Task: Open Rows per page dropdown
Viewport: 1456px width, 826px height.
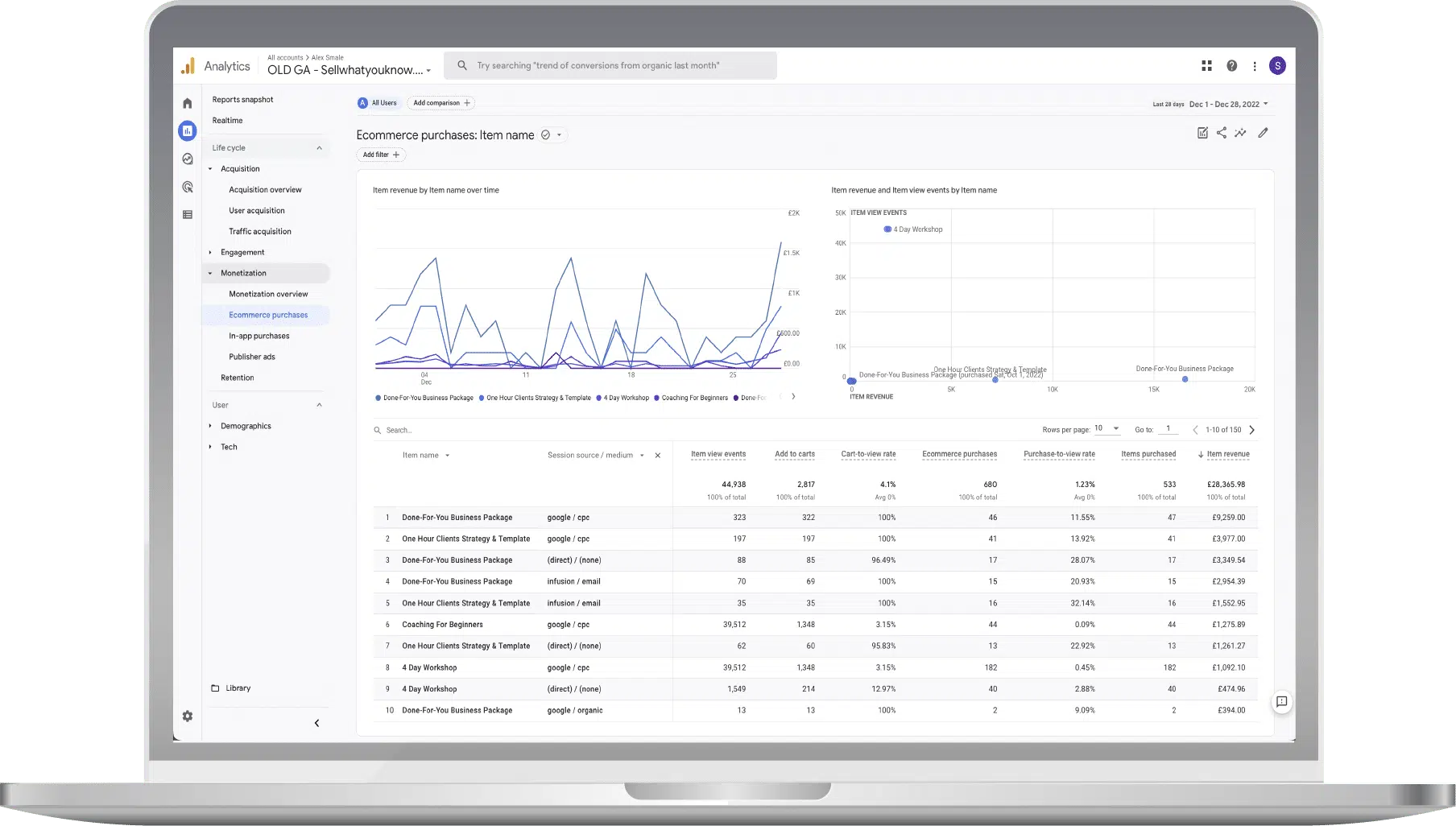Action: tap(1106, 428)
